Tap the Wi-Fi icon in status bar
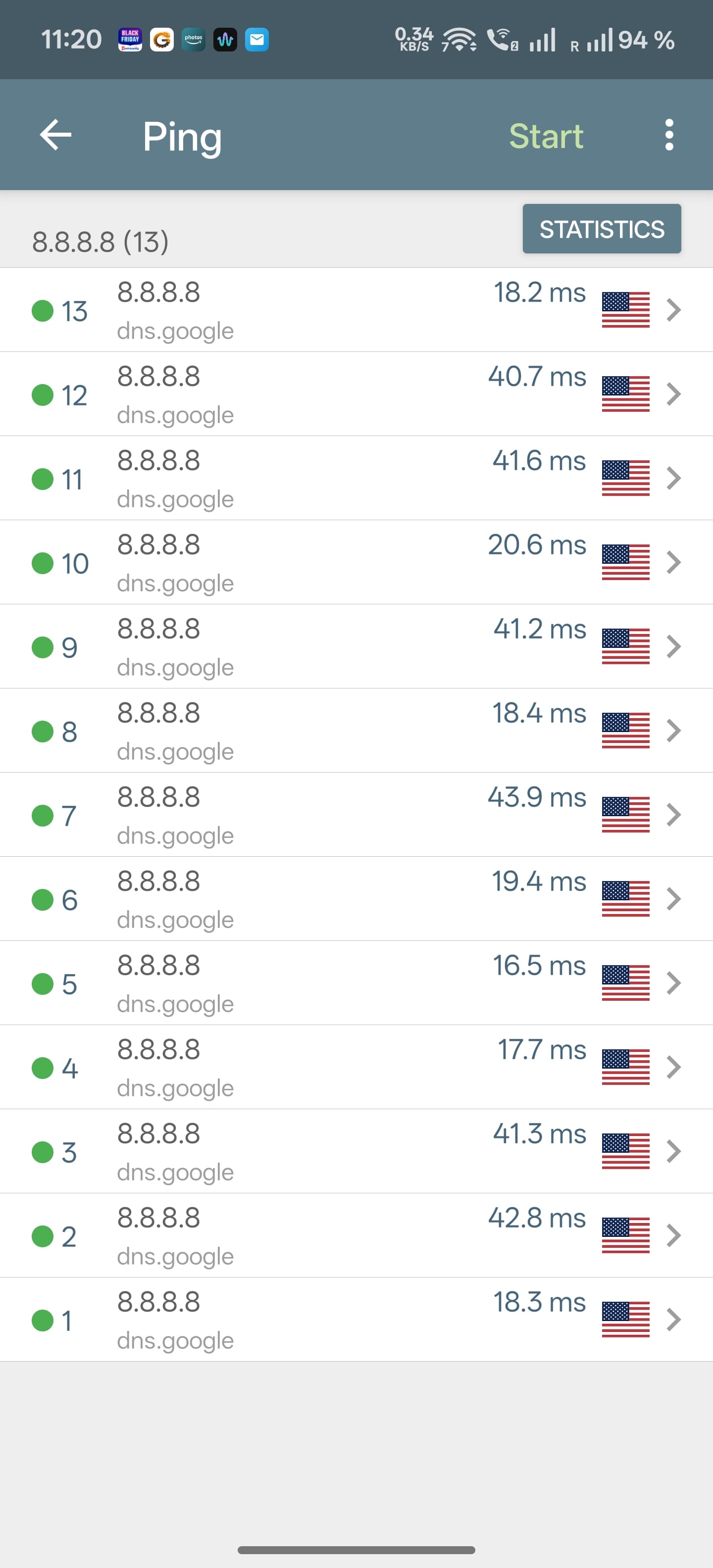This screenshot has height=1568, width=713. [x=459, y=40]
